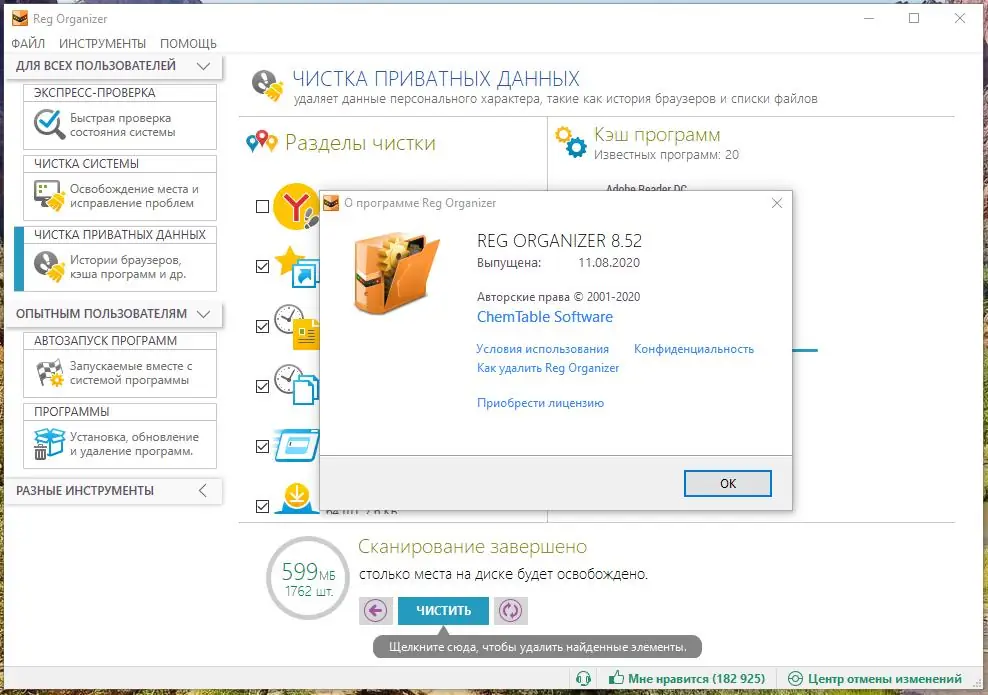Click the express check magnifier icon
This screenshot has height=695, width=988.
coord(49,124)
